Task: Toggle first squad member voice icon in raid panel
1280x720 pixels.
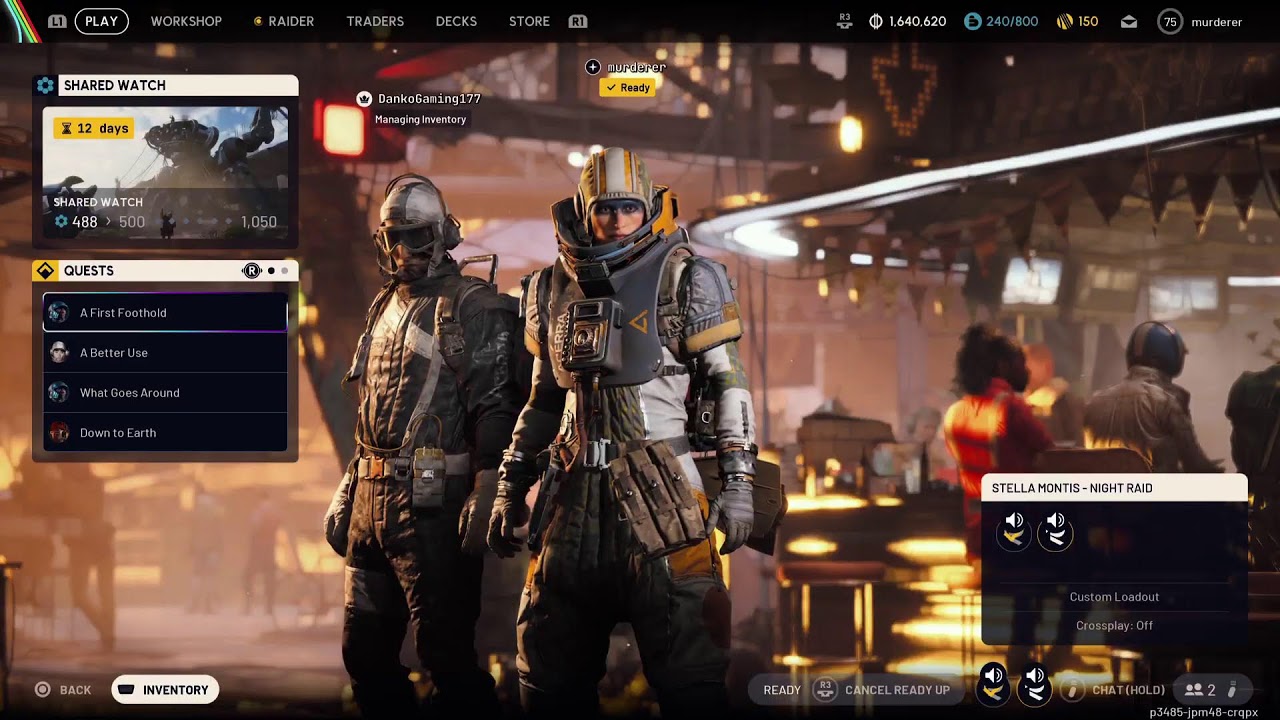Action: pos(1014,531)
